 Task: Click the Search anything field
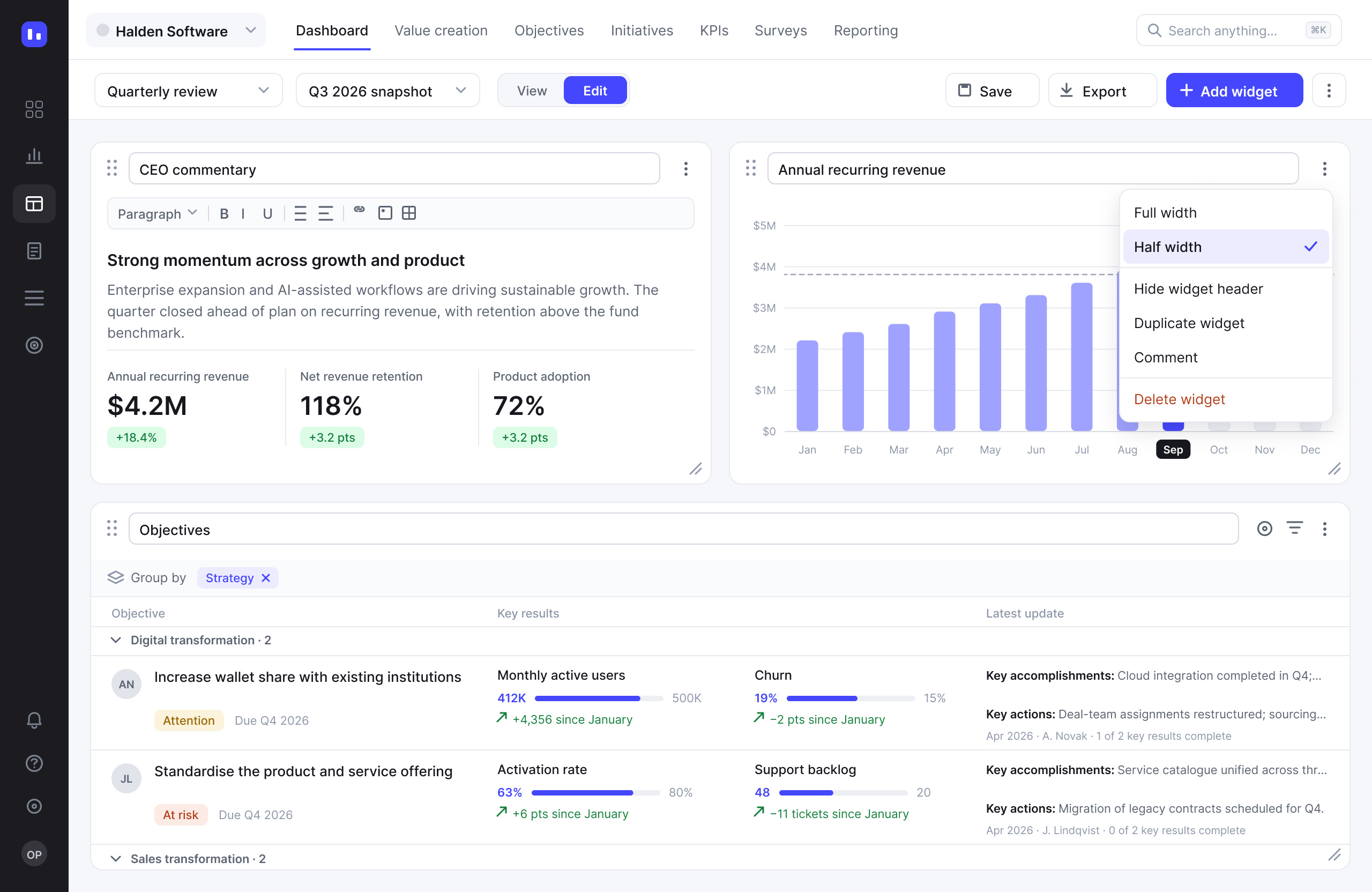pyautogui.click(x=1238, y=31)
